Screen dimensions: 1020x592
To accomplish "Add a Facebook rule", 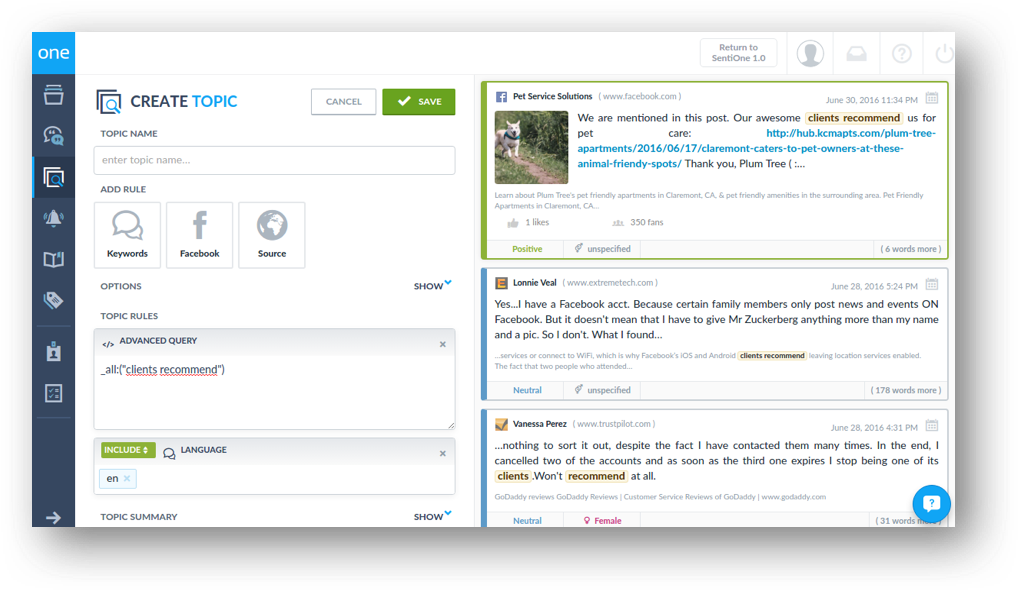I will [x=200, y=235].
